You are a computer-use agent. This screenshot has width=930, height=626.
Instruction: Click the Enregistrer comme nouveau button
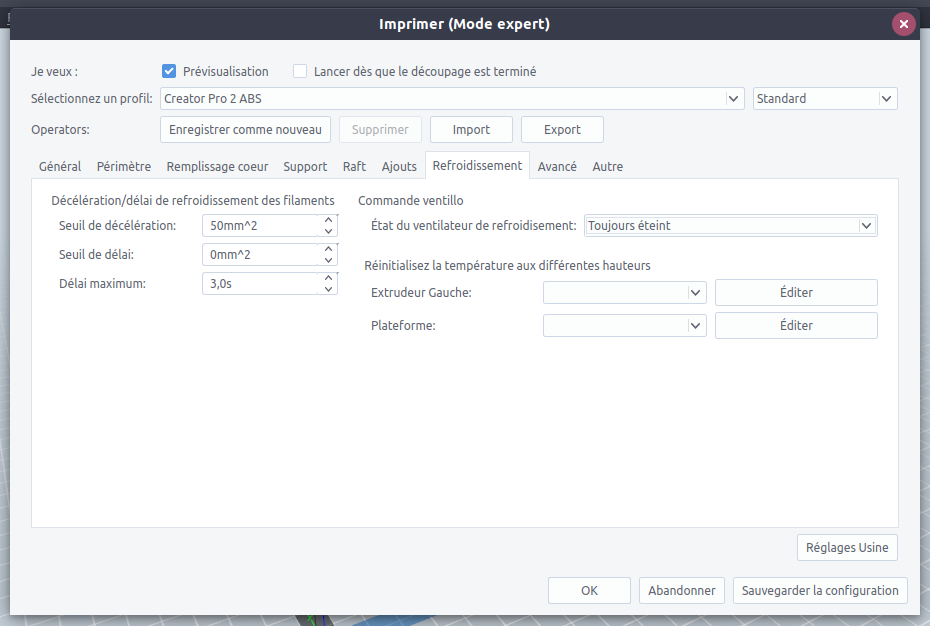pos(245,130)
